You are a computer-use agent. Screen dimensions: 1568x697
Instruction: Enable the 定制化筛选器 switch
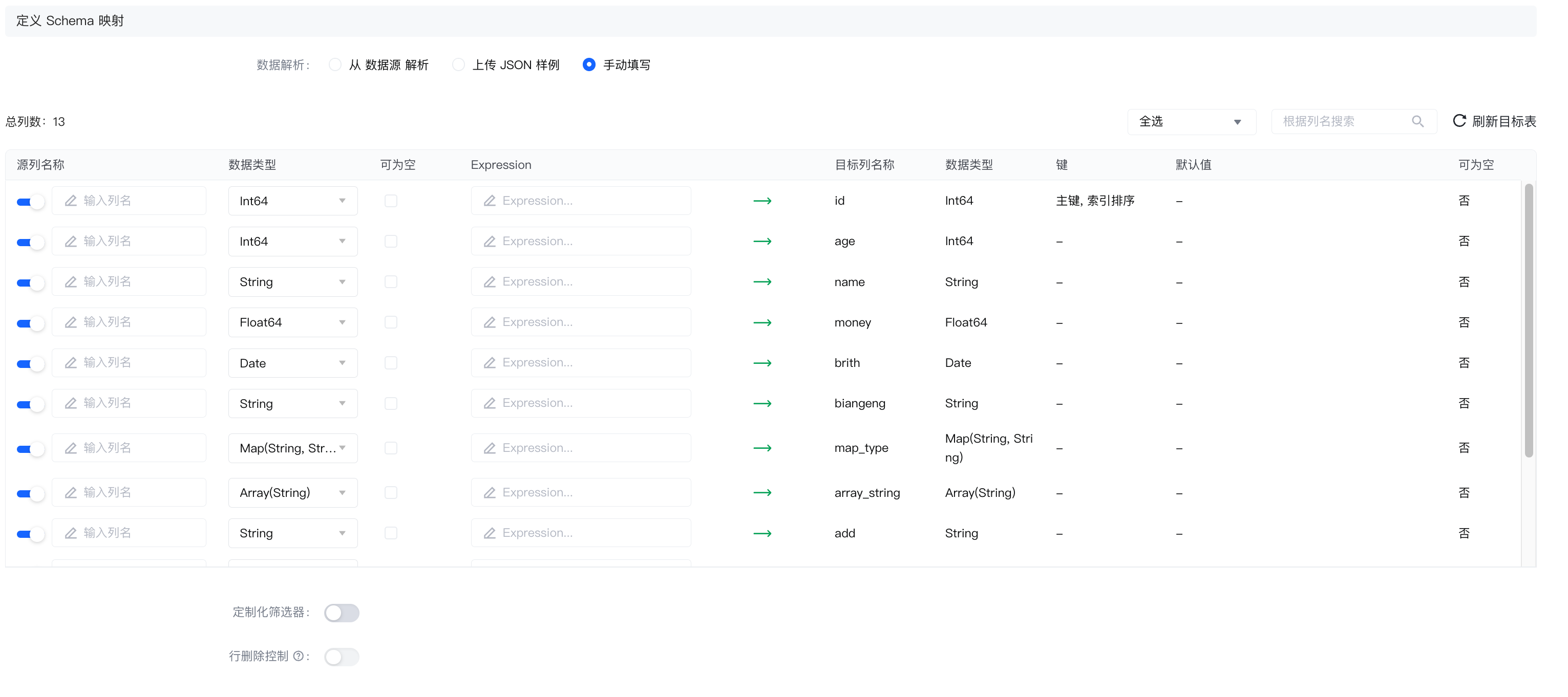[342, 613]
